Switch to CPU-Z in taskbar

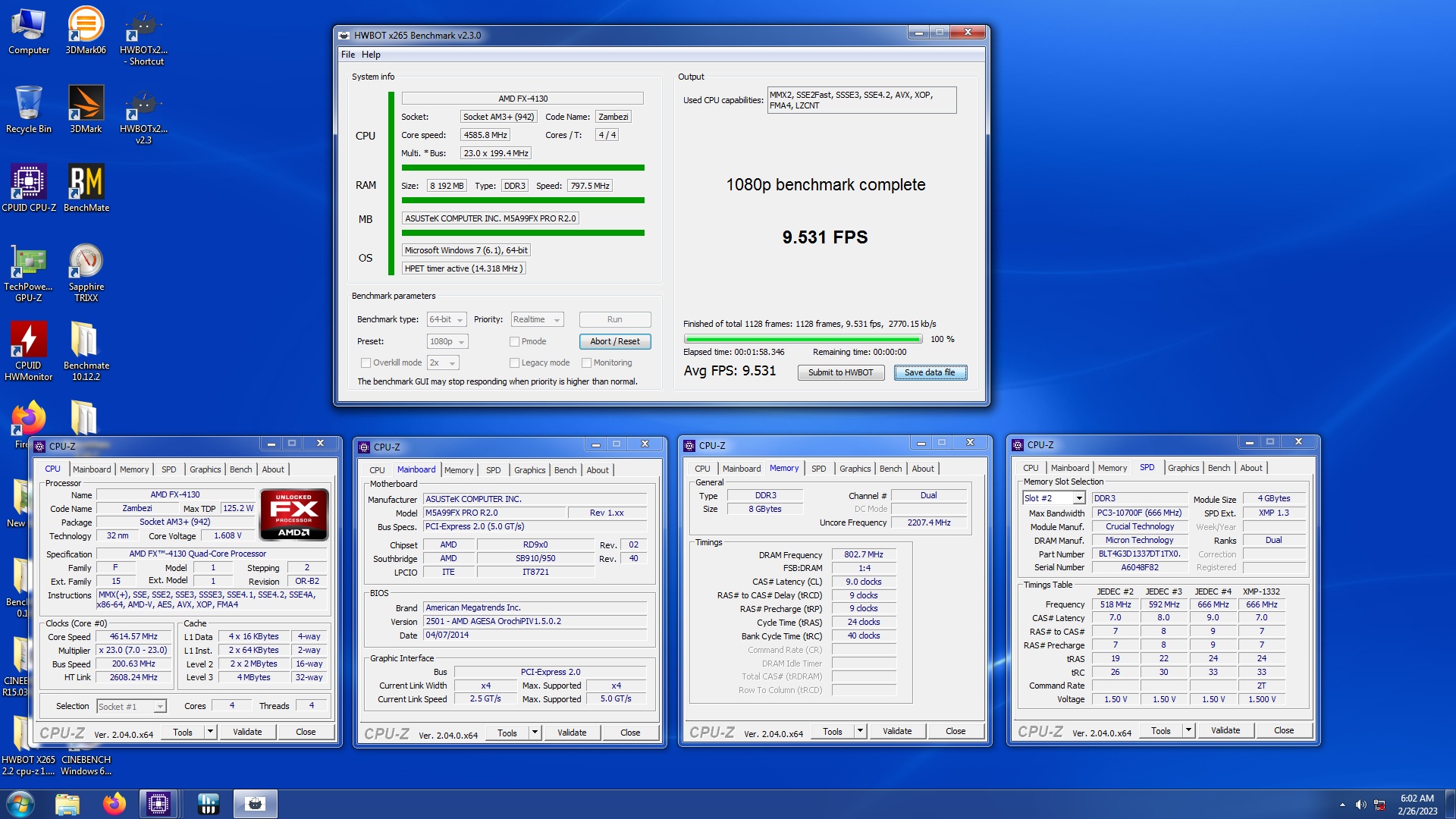(x=158, y=804)
